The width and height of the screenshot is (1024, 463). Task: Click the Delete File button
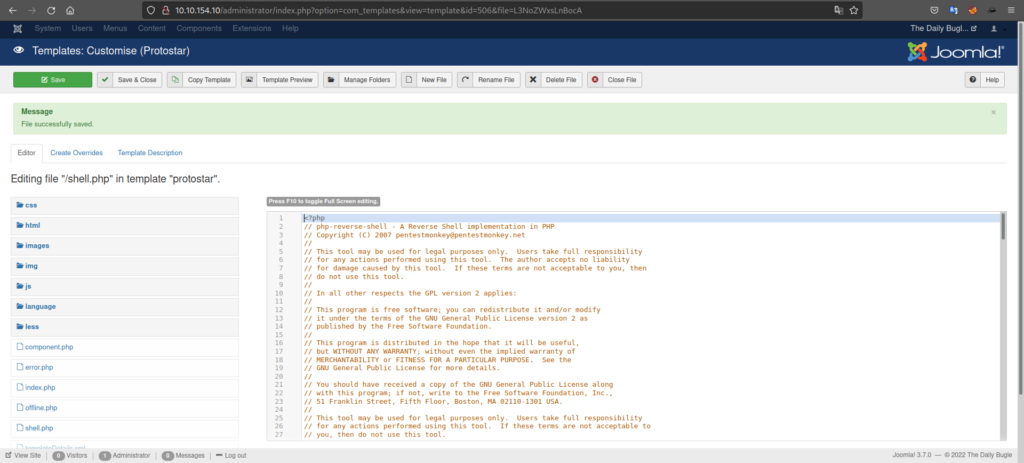click(553, 80)
